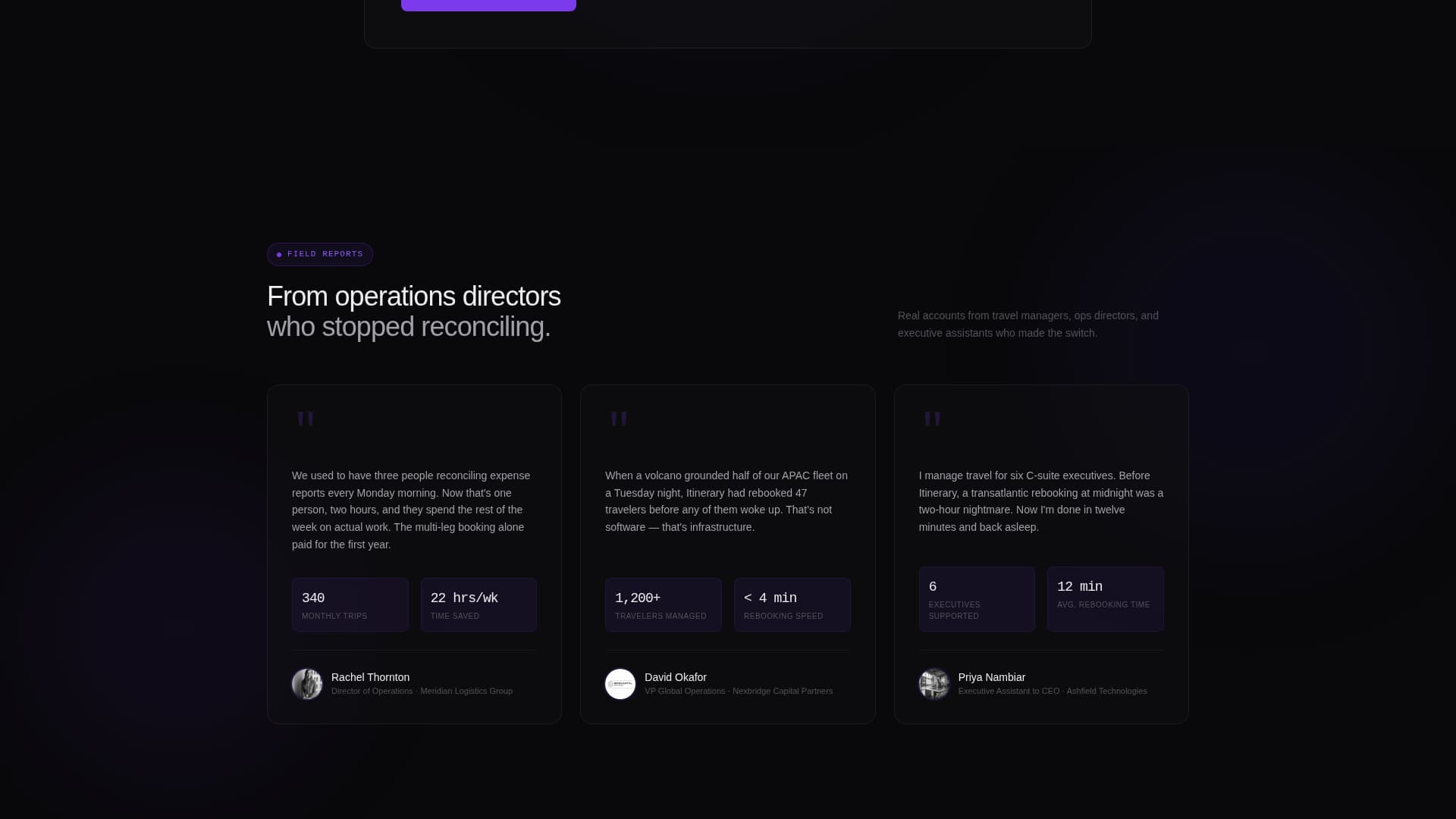Click Priya Nambiar's avatar photo

(934, 684)
